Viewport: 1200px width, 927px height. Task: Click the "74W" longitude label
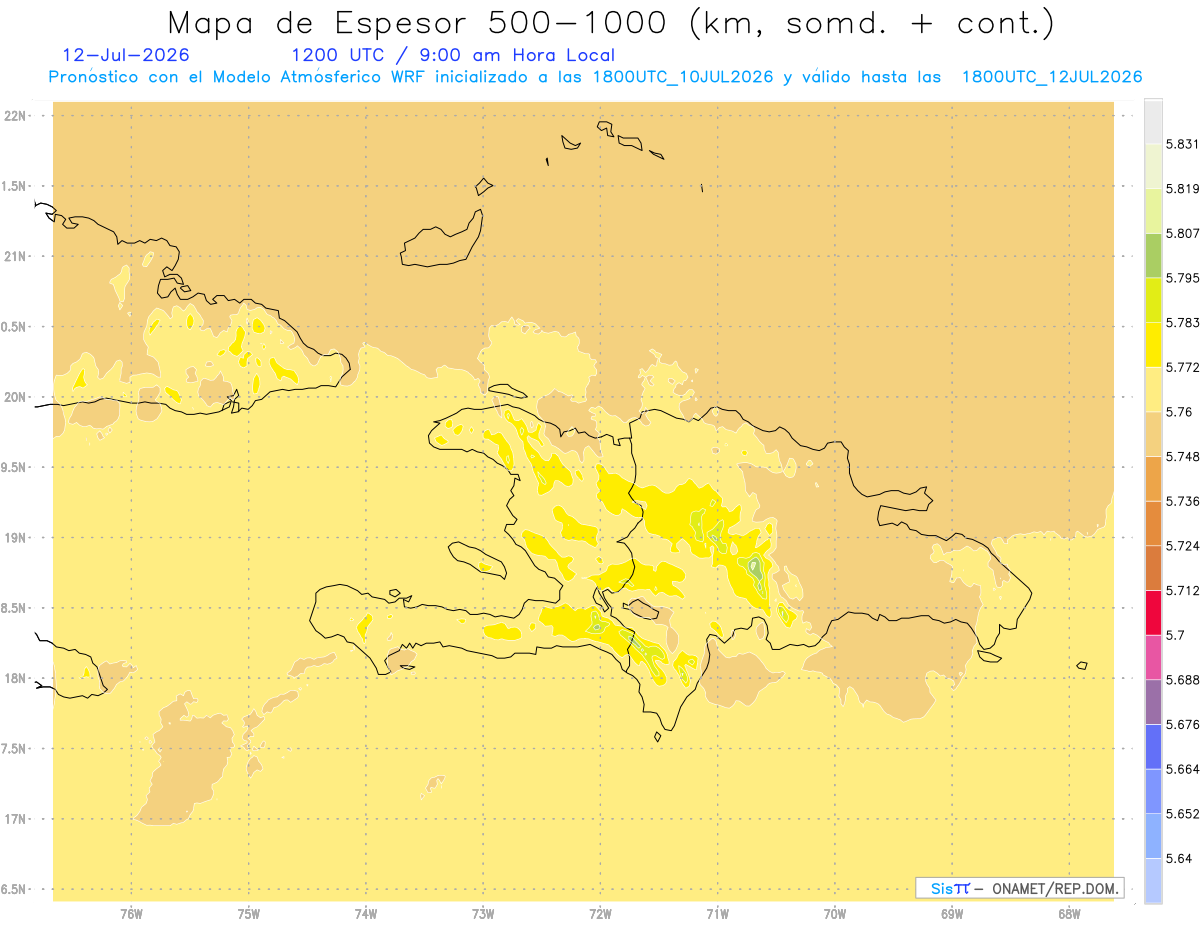tap(366, 914)
